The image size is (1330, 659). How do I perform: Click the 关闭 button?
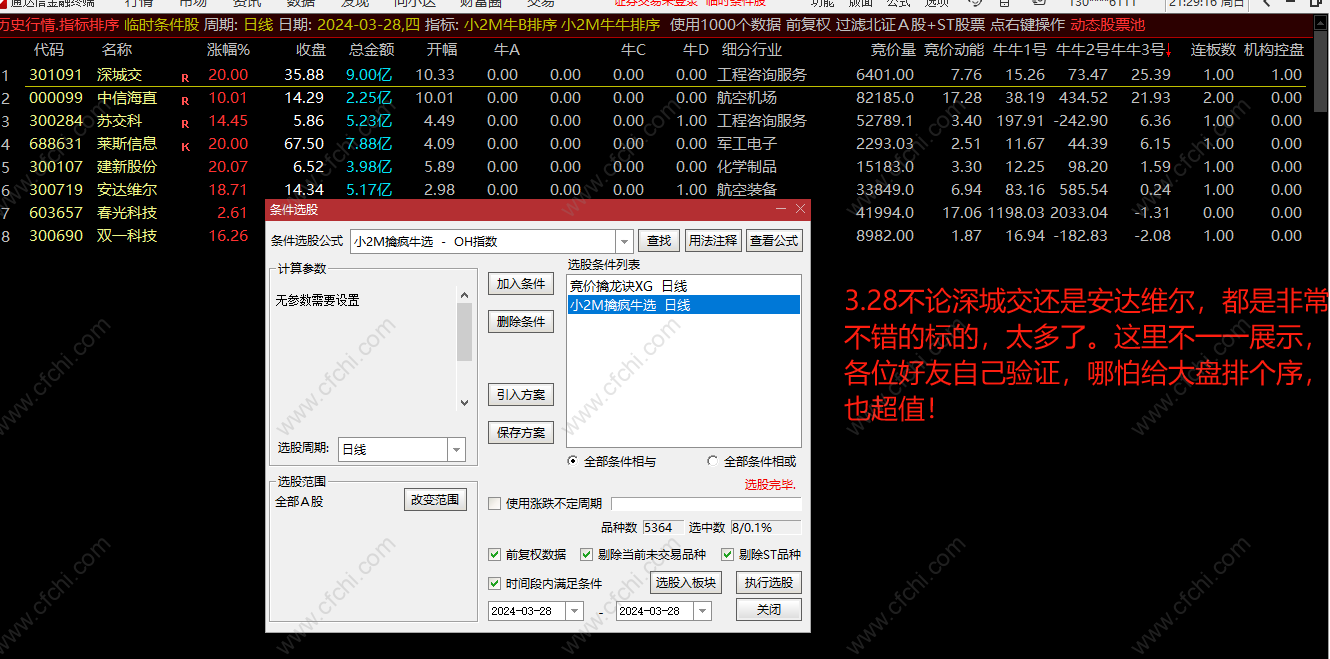(x=769, y=610)
